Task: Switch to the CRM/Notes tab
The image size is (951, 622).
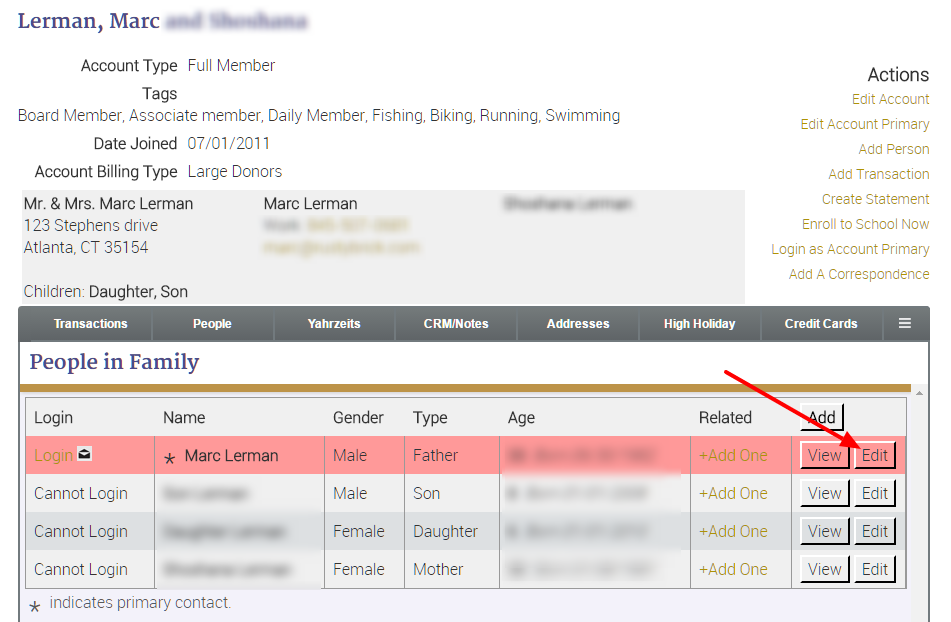Action: [455, 323]
